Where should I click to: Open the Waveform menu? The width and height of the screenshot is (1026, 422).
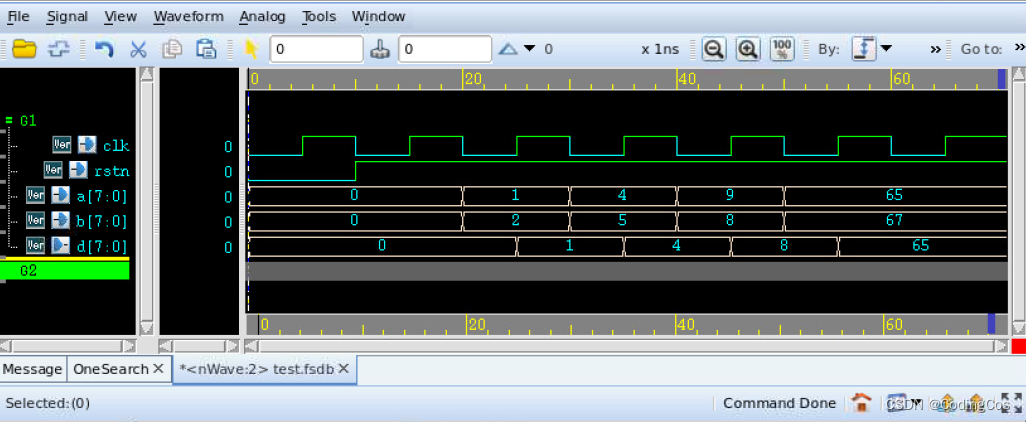coord(188,16)
